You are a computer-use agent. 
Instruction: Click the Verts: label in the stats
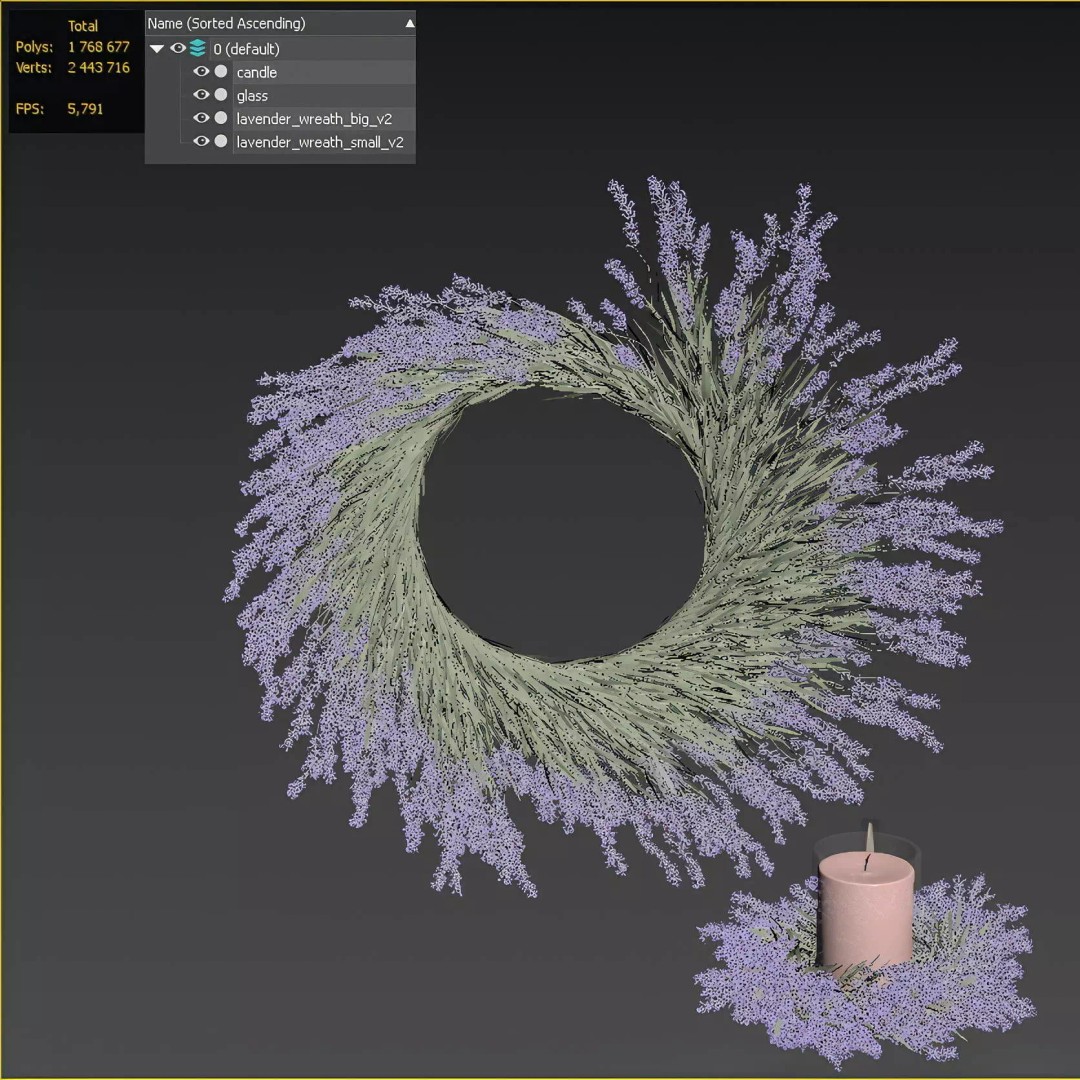[x=34, y=68]
